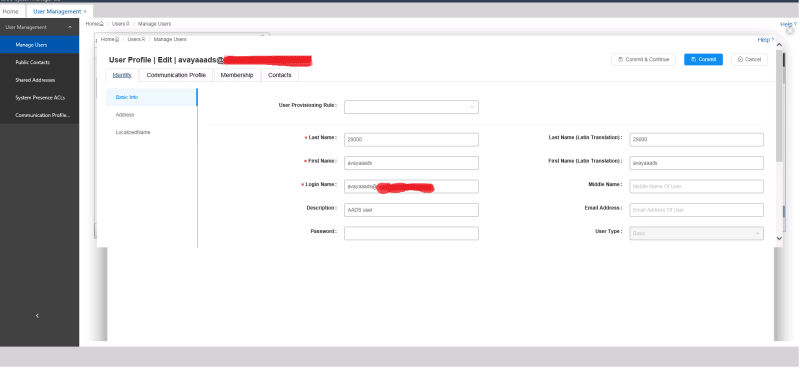
Task: Open System Presence ACLs in the sidebar
Action: click(39, 97)
